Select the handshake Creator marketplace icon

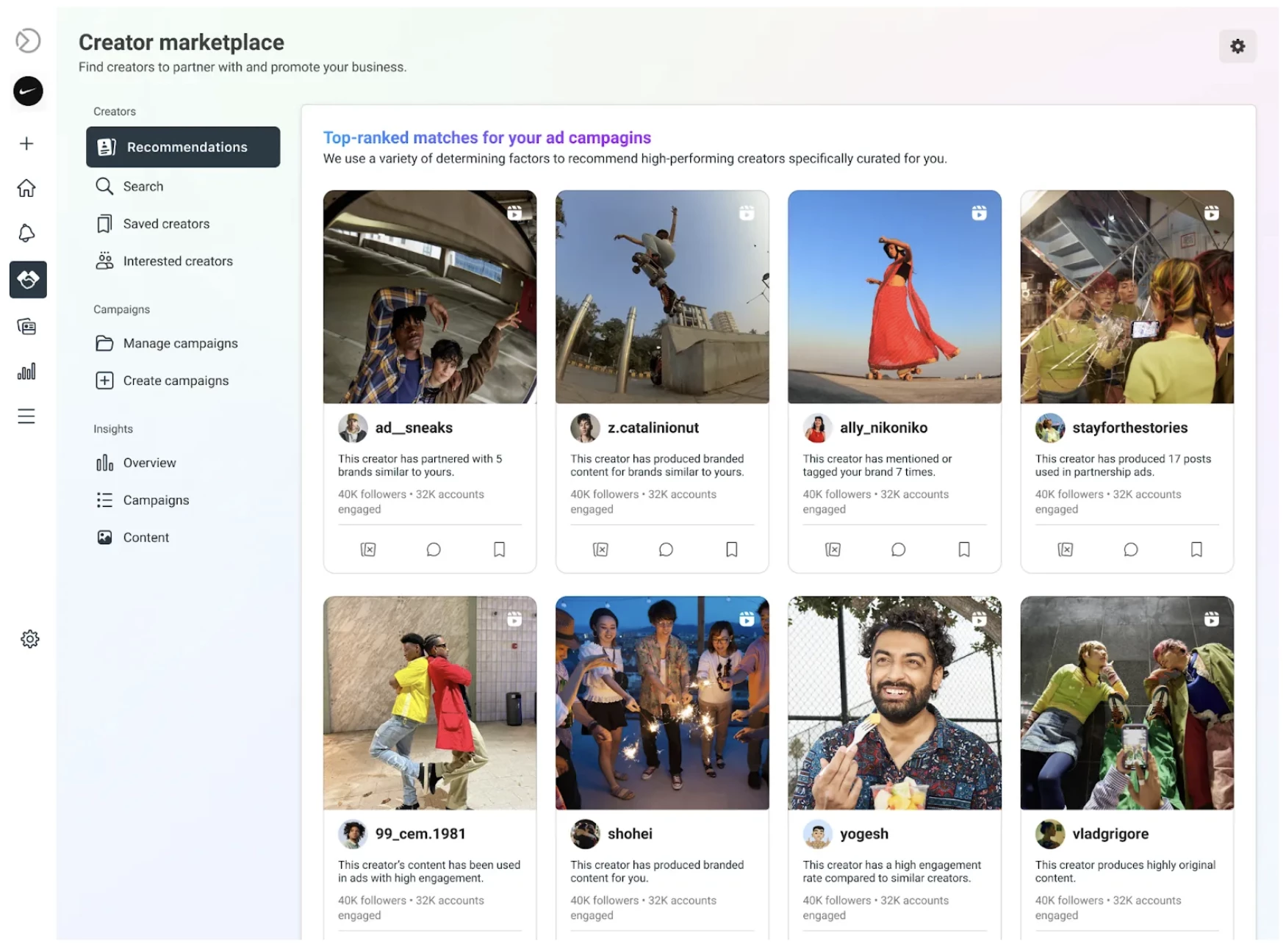[x=28, y=279]
